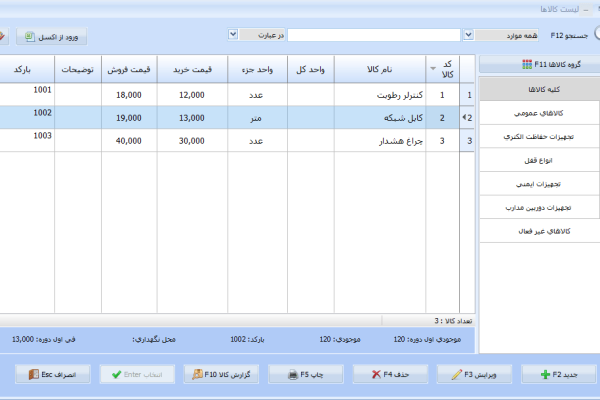600x400 pixels.
Task: Open the در عبارت dropdown arrow
Action: pos(233,35)
